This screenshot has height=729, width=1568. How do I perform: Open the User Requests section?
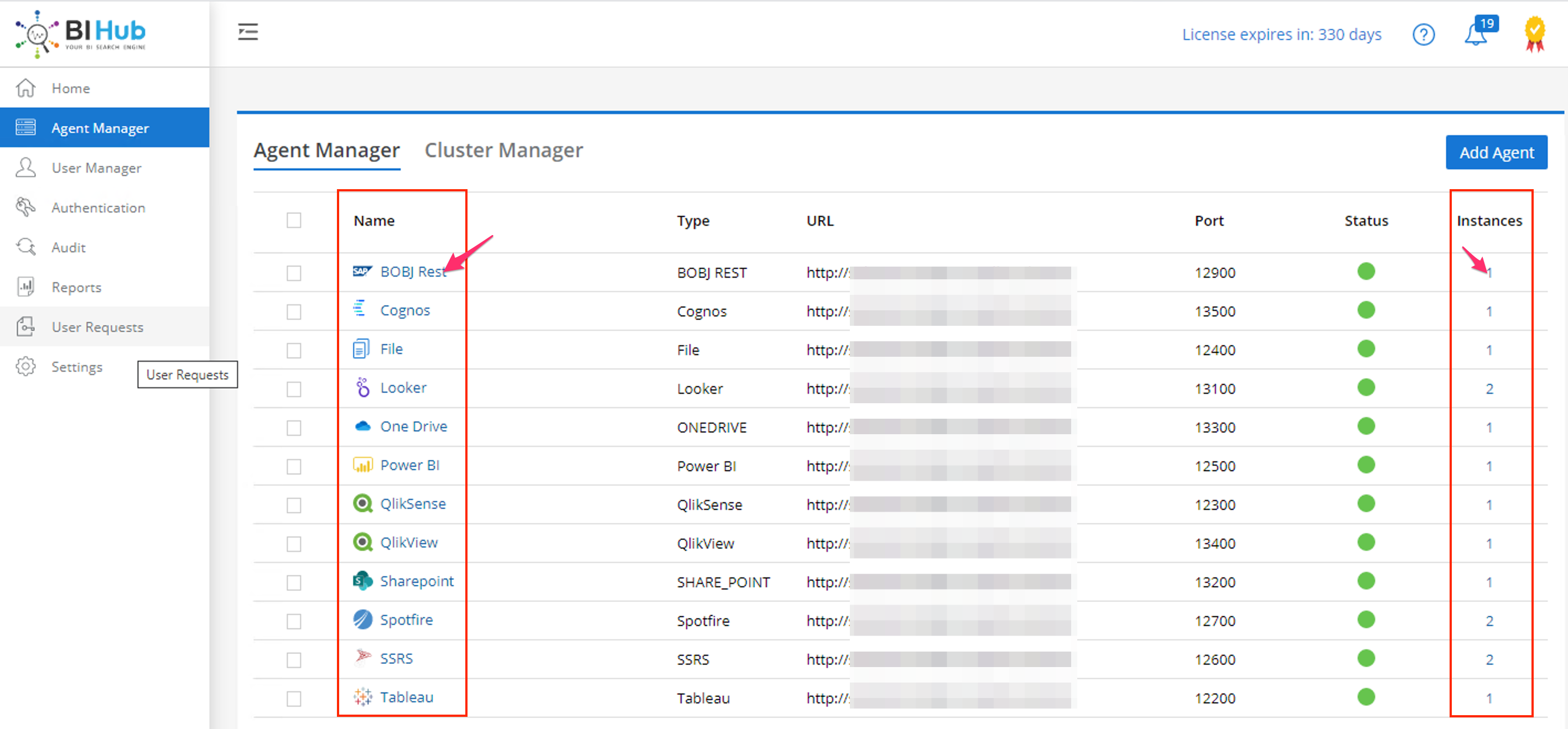97,326
